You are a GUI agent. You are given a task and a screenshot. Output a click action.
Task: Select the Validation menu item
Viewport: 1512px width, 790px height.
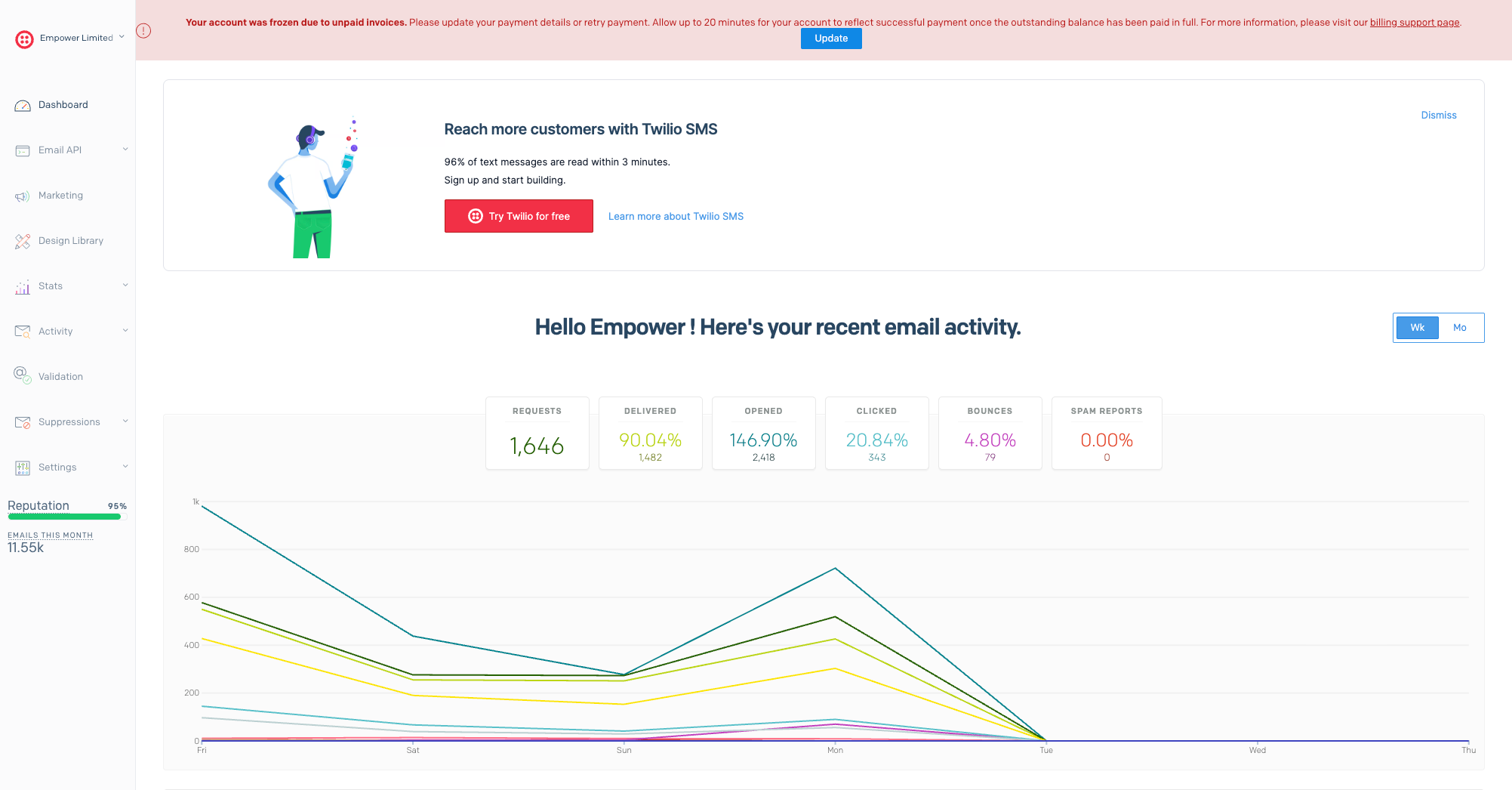[x=60, y=377]
